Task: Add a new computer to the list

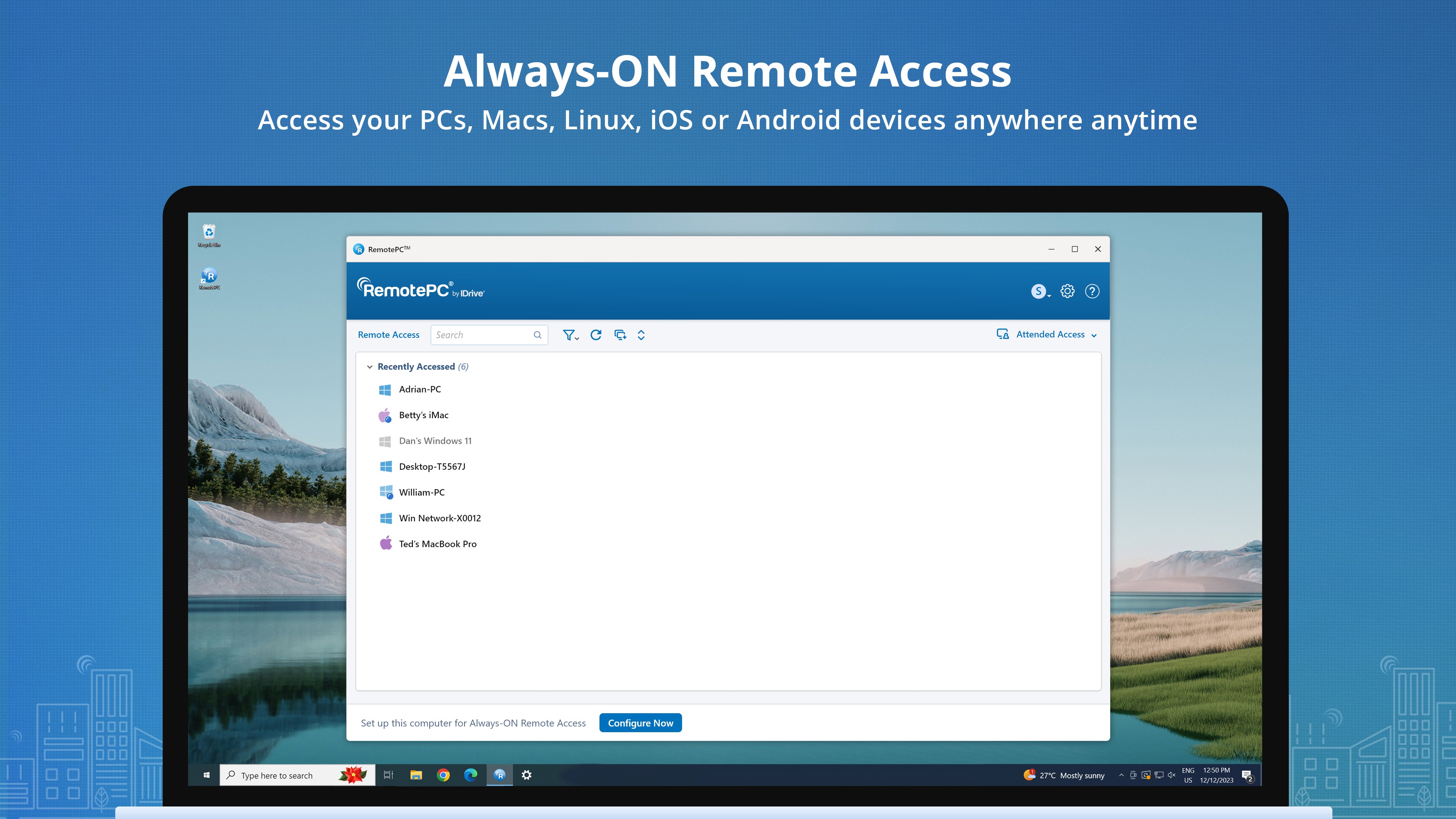Action: tap(620, 334)
